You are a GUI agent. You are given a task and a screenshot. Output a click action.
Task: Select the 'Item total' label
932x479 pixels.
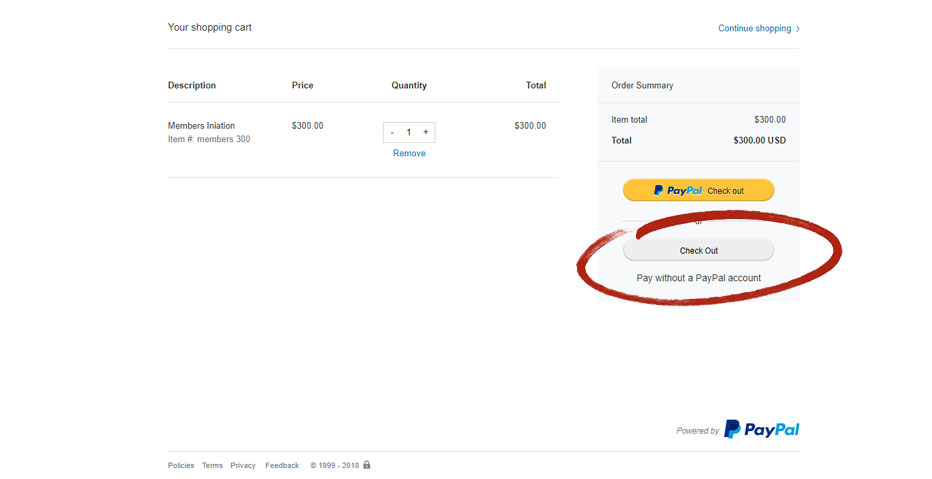pos(629,119)
